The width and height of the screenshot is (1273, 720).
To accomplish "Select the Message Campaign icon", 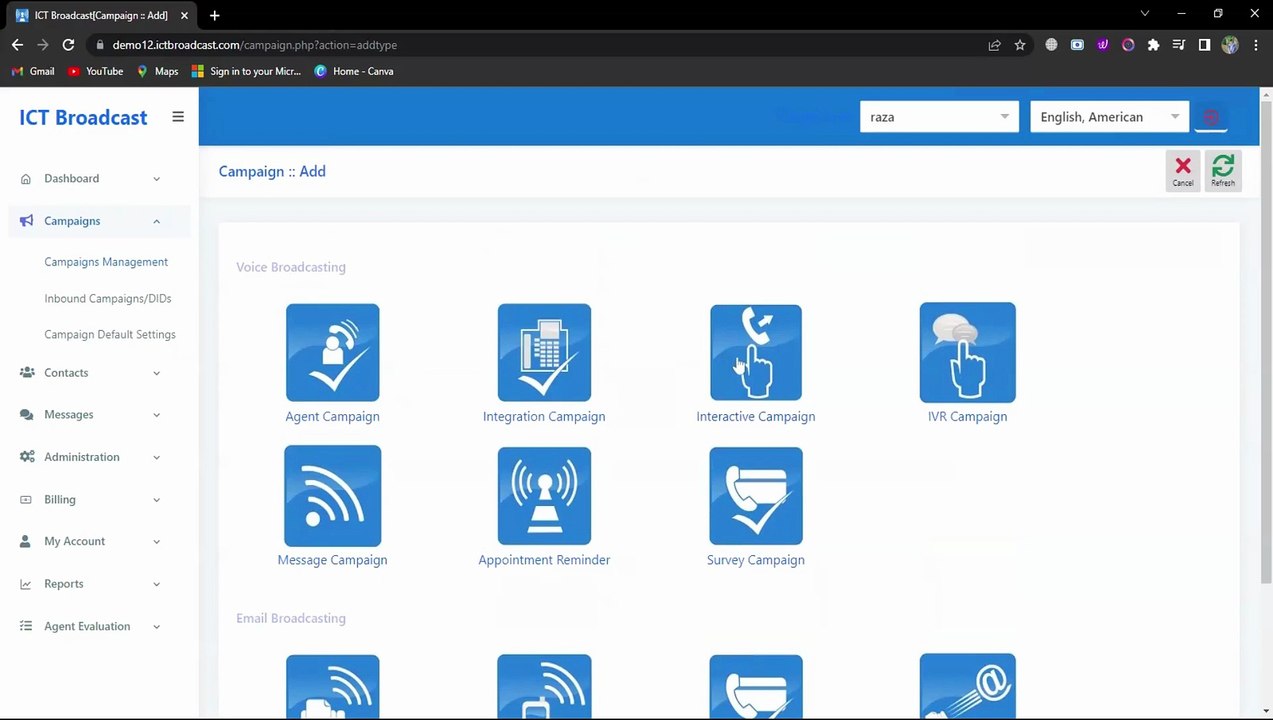I will click(332, 496).
